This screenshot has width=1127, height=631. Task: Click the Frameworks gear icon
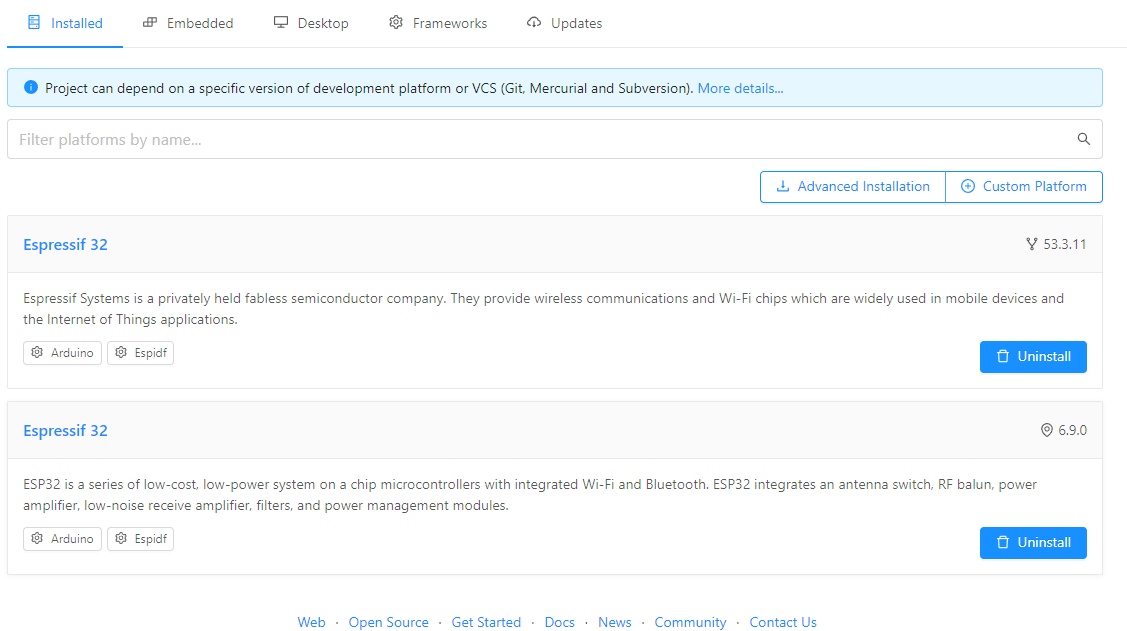pyautogui.click(x=396, y=22)
